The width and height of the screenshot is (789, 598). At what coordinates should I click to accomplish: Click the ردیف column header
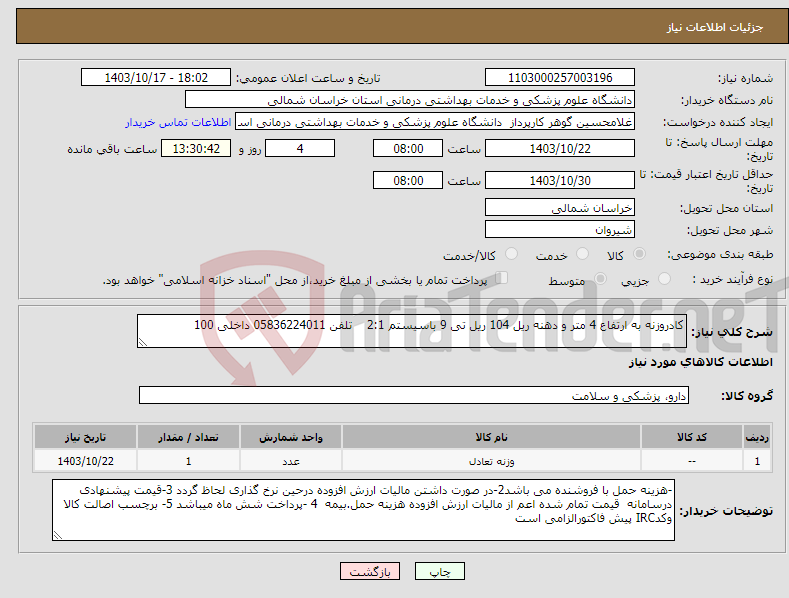coord(757,437)
